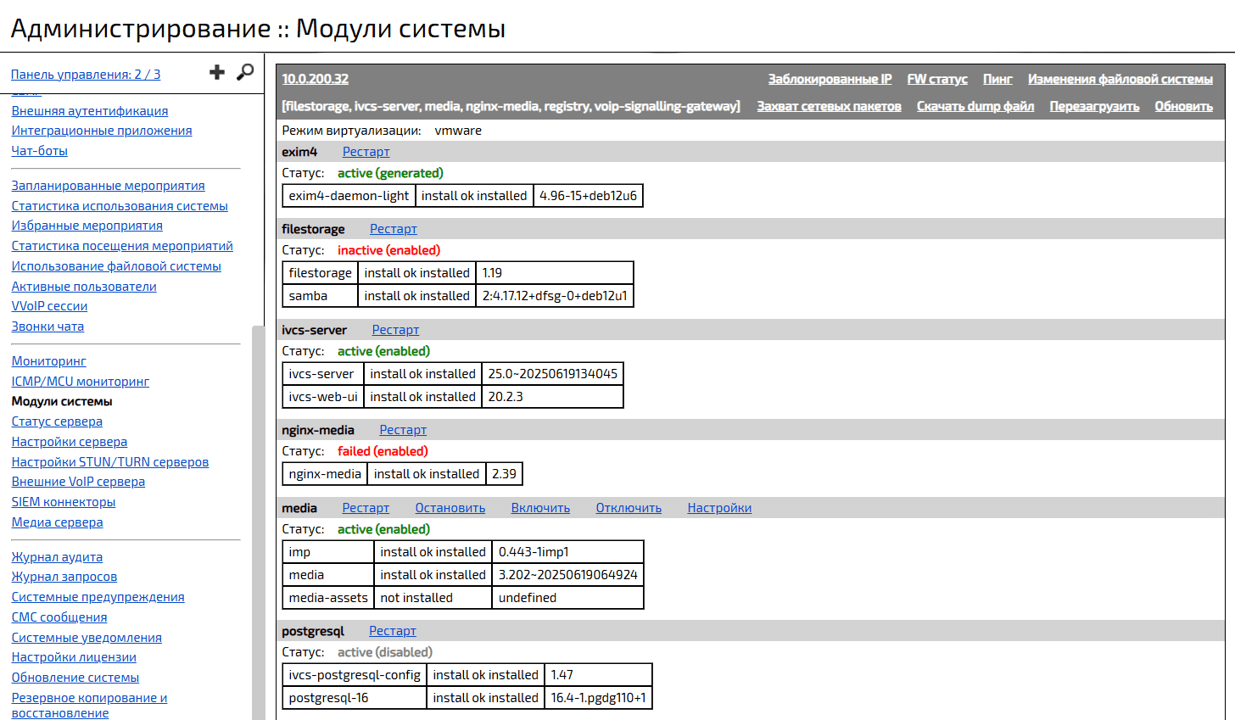Open Журнал запросов

tap(64, 577)
